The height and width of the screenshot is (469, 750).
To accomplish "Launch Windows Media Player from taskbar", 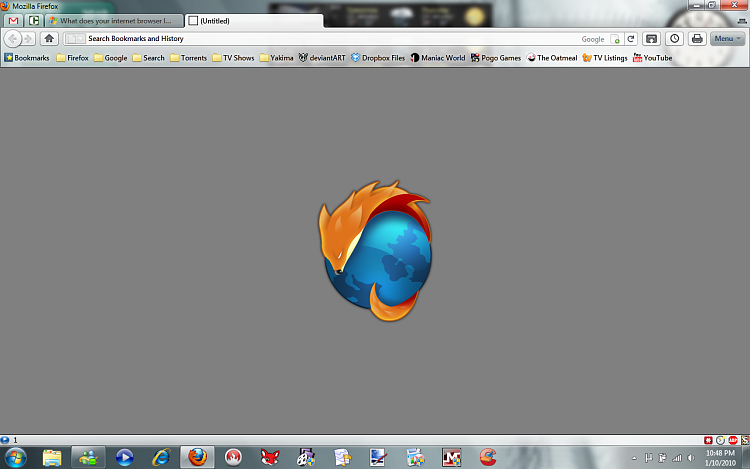I will click(x=124, y=458).
